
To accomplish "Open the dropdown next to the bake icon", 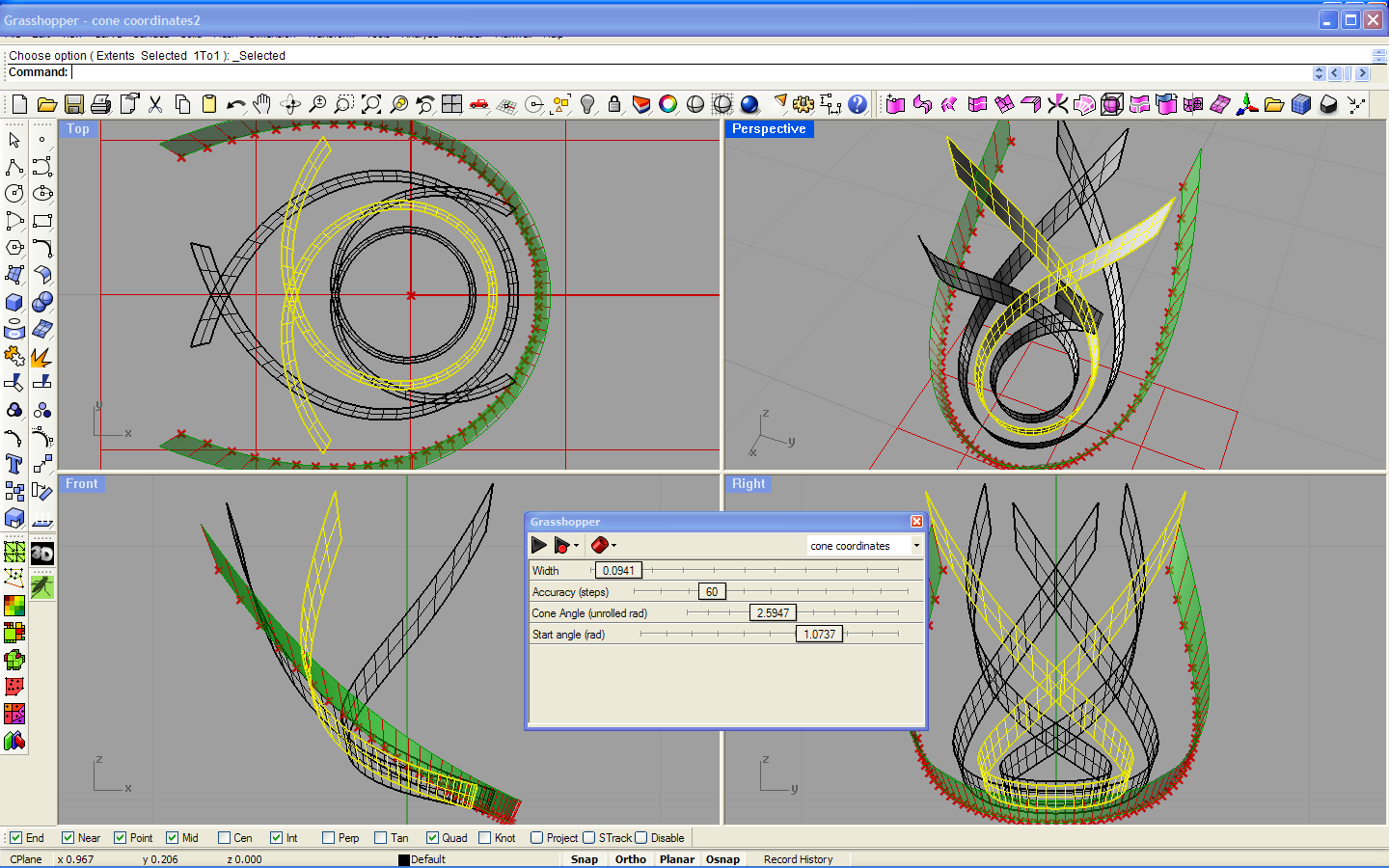I will [x=613, y=545].
